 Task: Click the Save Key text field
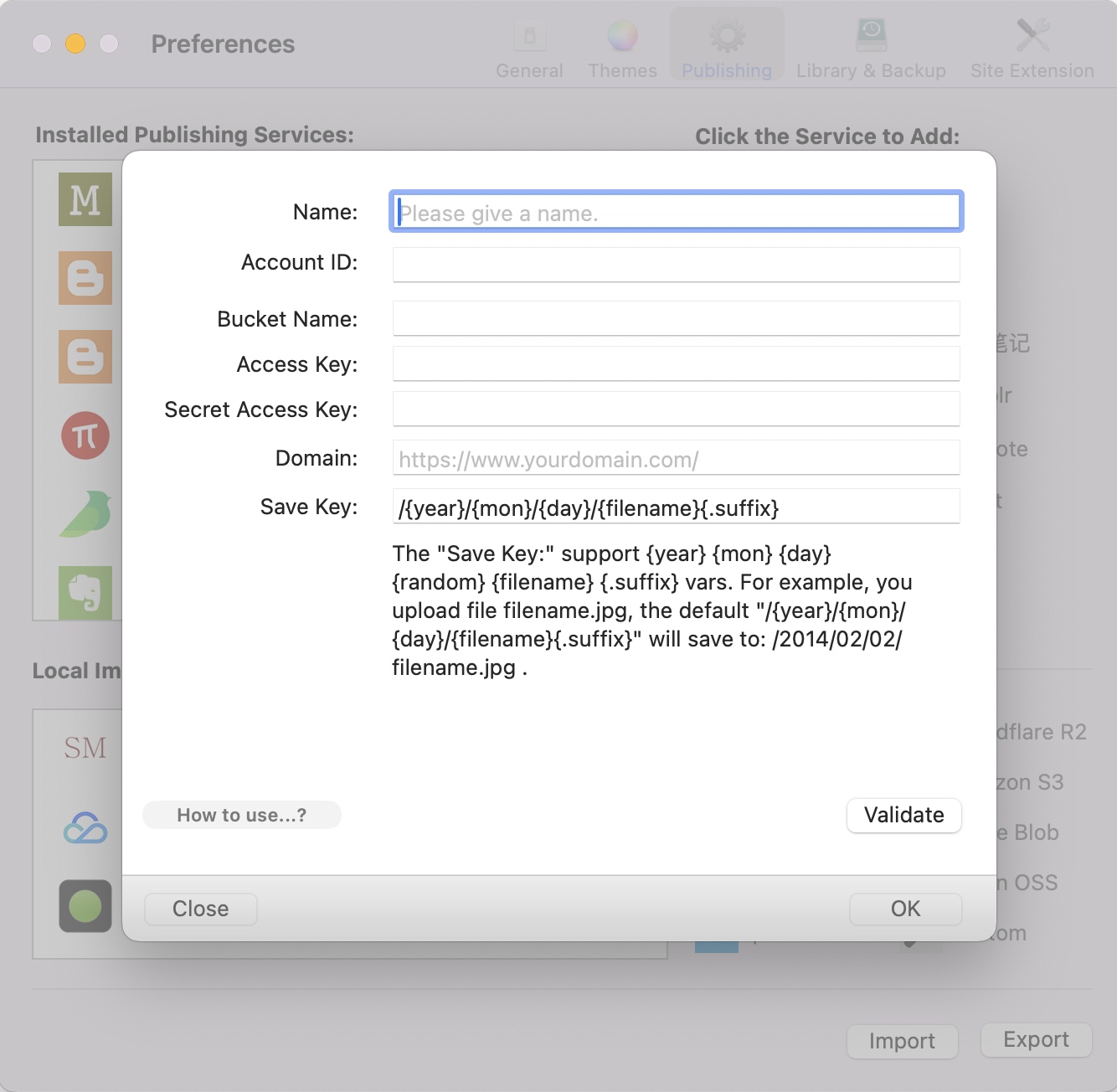(676, 507)
